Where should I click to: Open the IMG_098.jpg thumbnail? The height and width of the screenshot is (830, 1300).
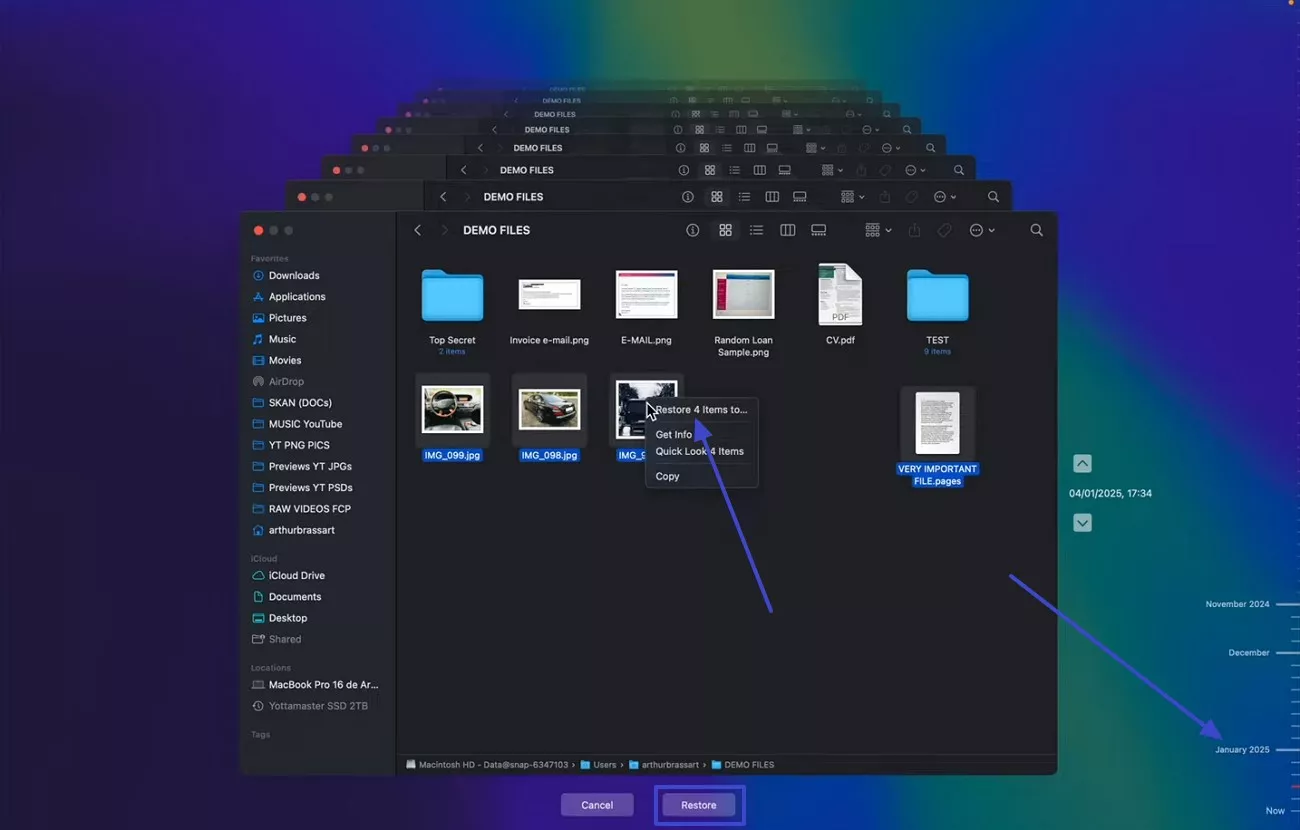click(x=549, y=408)
